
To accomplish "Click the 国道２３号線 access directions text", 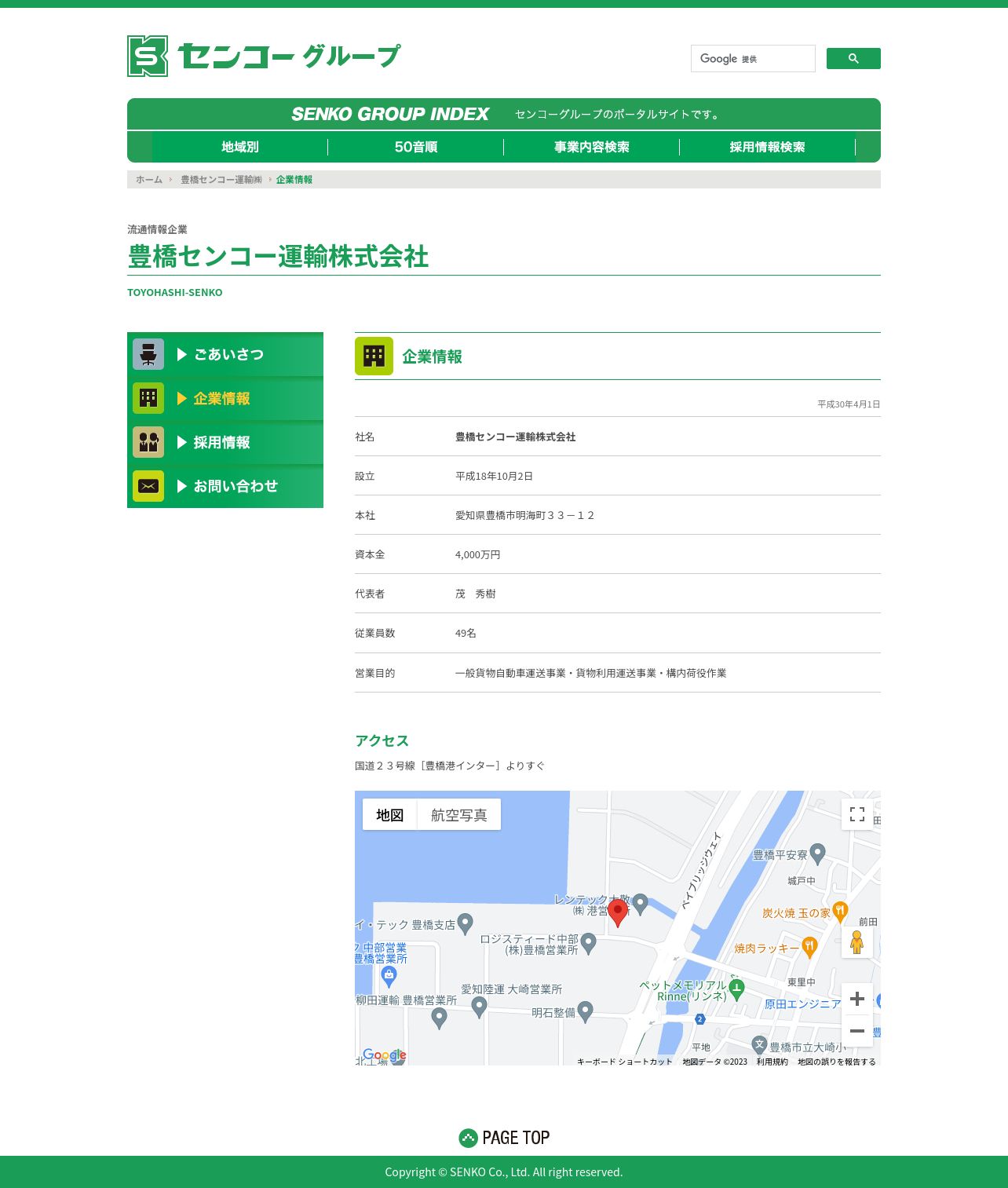I will pos(450,766).
